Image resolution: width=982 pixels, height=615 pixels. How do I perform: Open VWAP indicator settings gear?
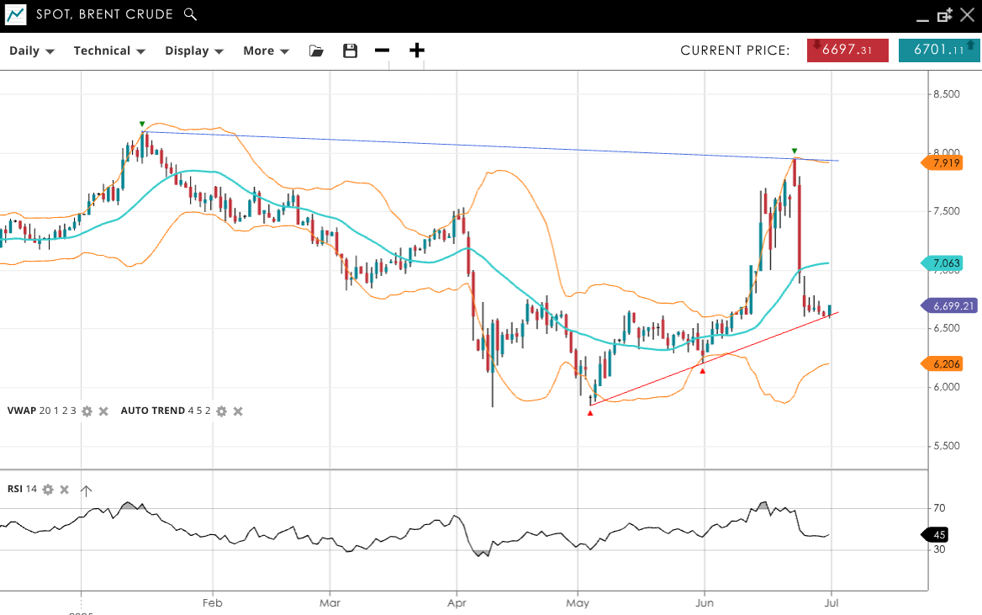pos(87,411)
